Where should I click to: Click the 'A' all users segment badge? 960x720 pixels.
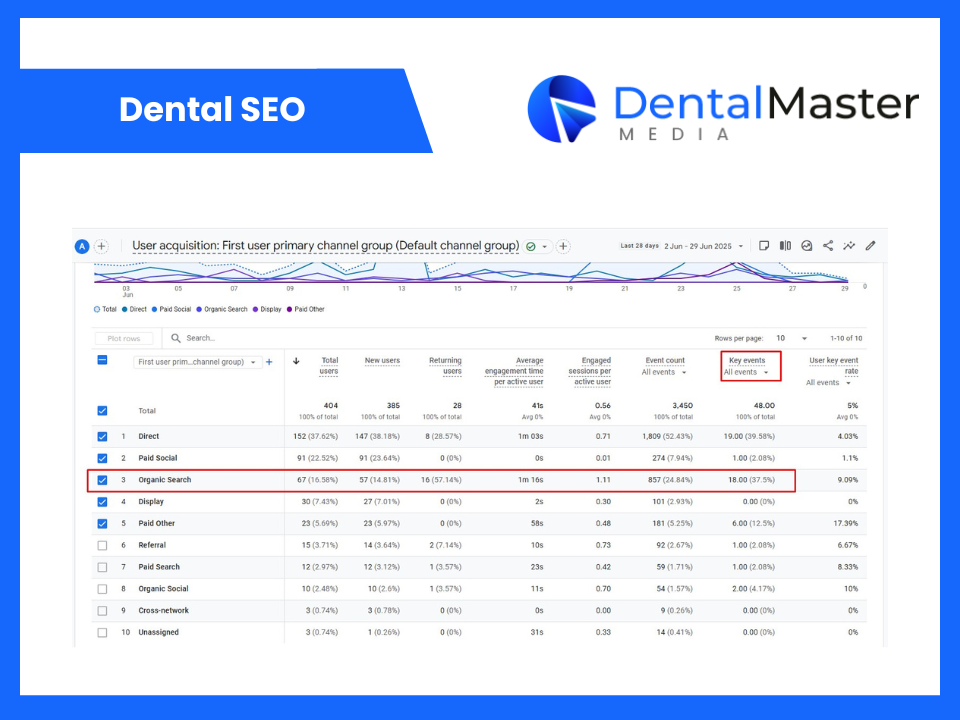(81, 246)
